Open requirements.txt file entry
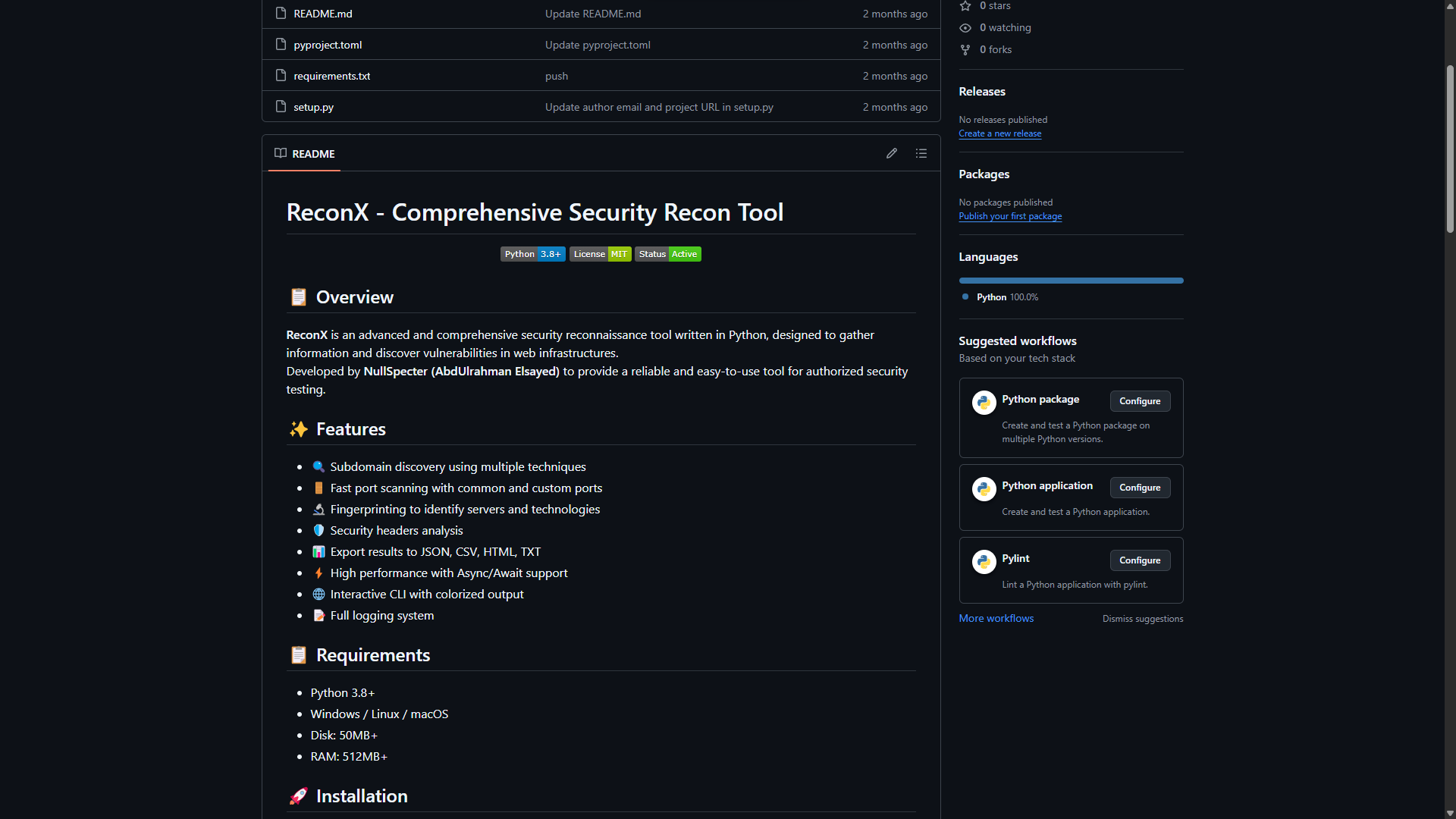The height and width of the screenshot is (819, 1456). [331, 76]
